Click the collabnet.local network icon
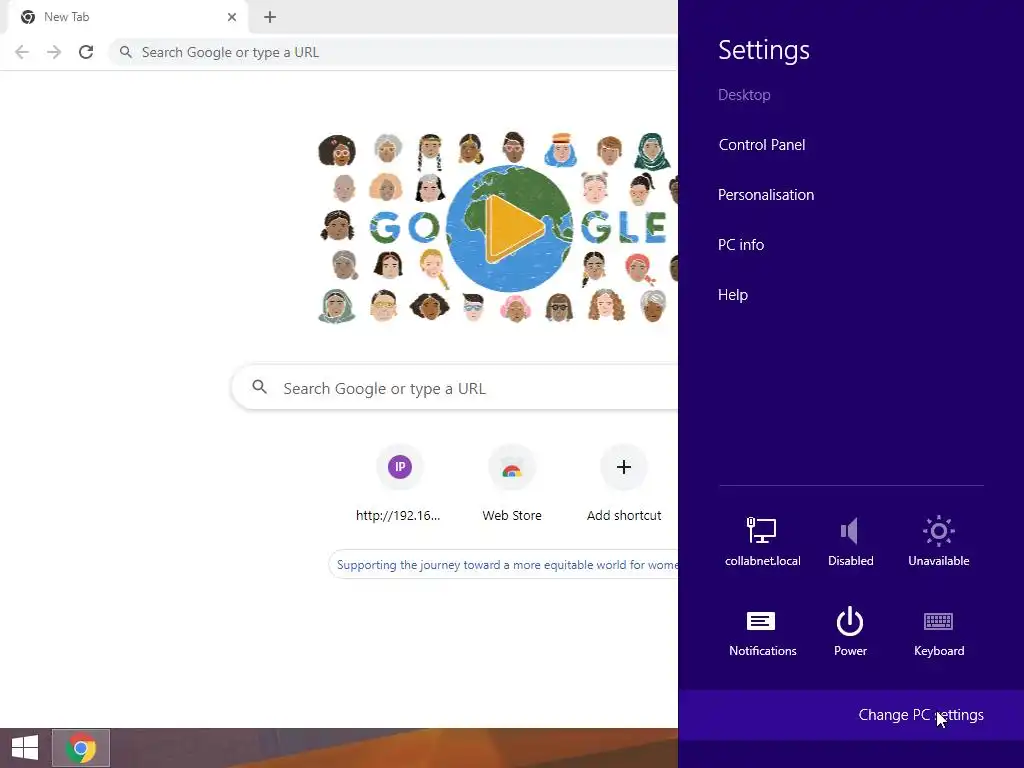The width and height of the screenshot is (1024, 768). 762,541
